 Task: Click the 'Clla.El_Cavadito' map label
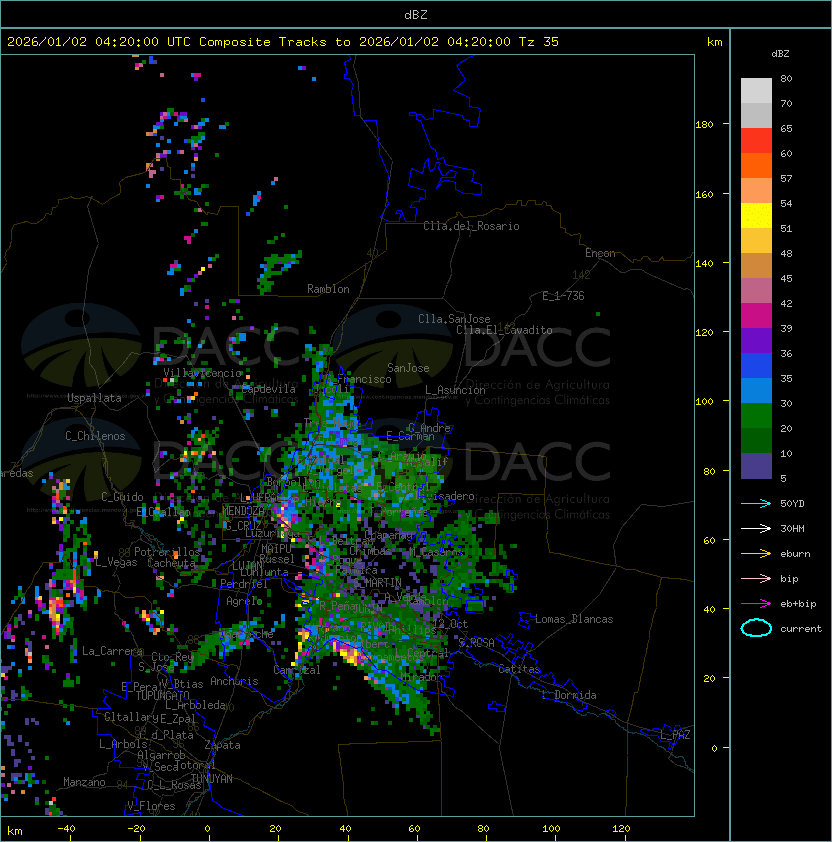pos(504,330)
